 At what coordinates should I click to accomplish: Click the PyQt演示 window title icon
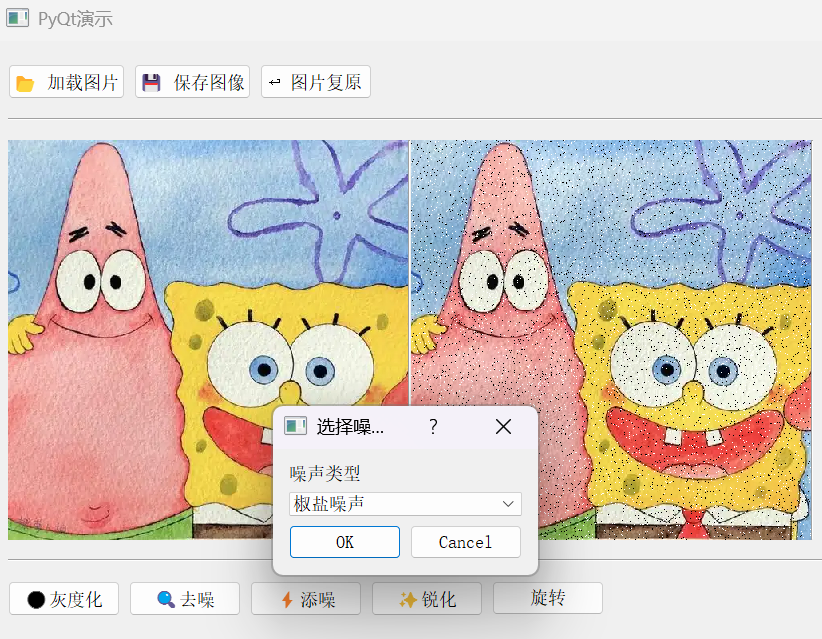(x=17, y=18)
